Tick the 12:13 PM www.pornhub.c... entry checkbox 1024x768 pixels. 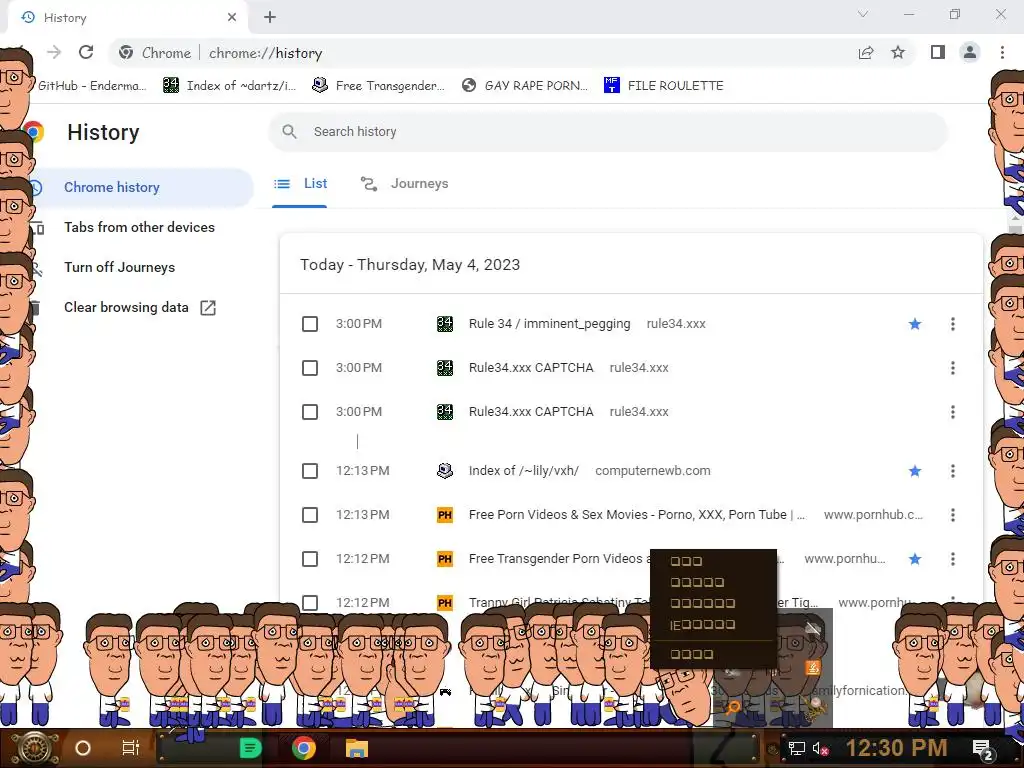pos(310,515)
